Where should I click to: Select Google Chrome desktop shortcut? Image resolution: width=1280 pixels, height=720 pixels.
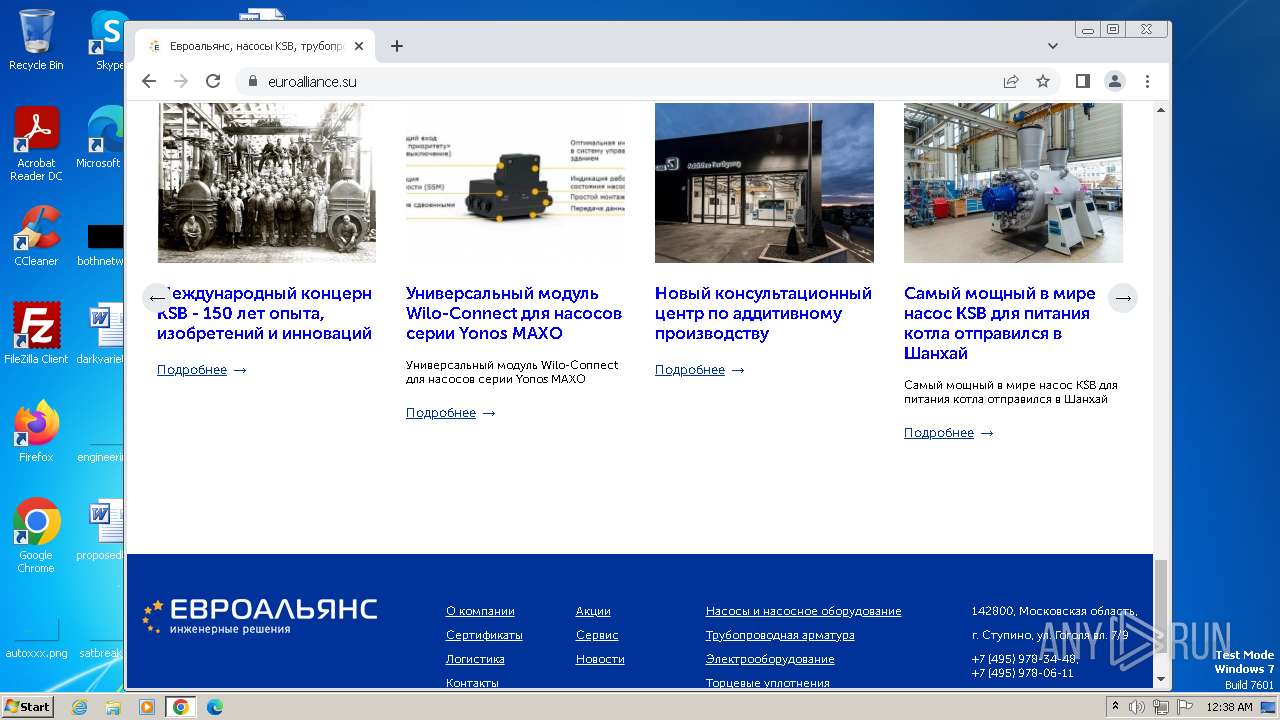[36, 536]
